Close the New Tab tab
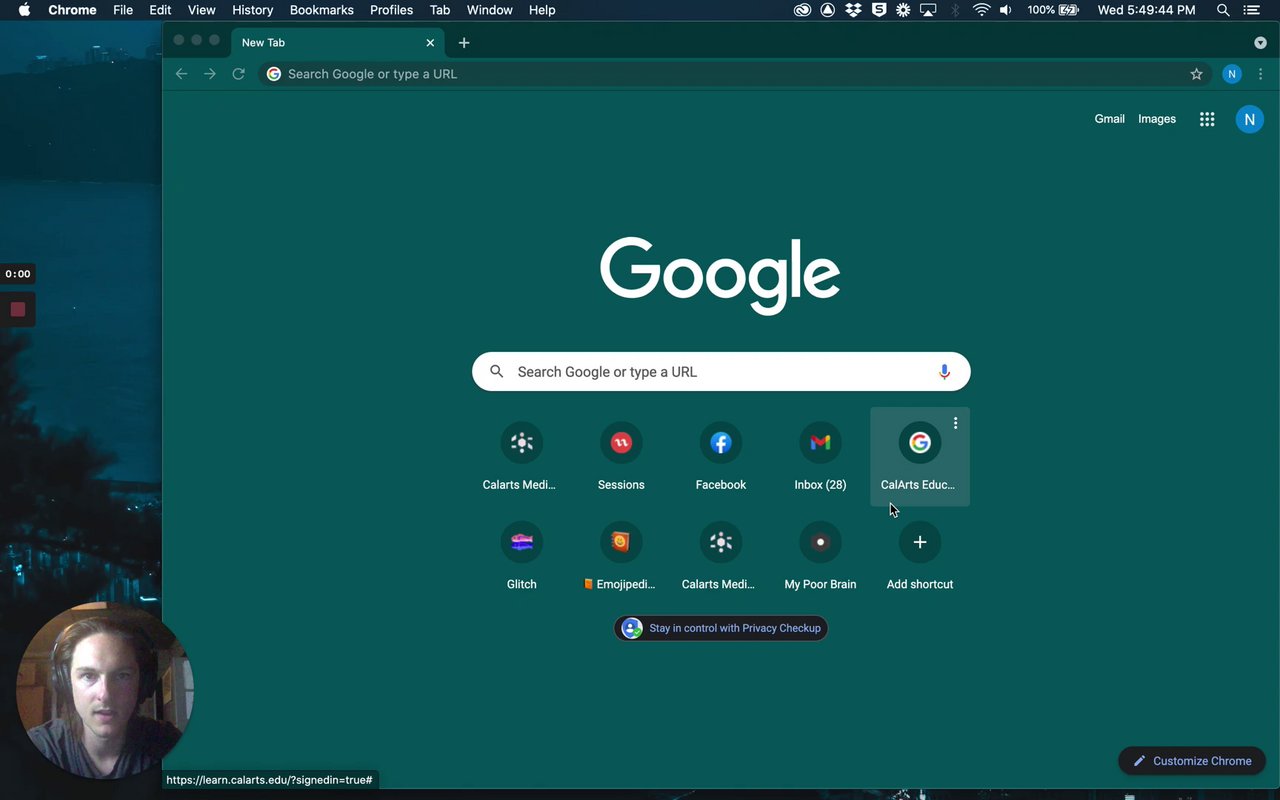Viewport: 1280px width, 800px height. click(x=430, y=43)
